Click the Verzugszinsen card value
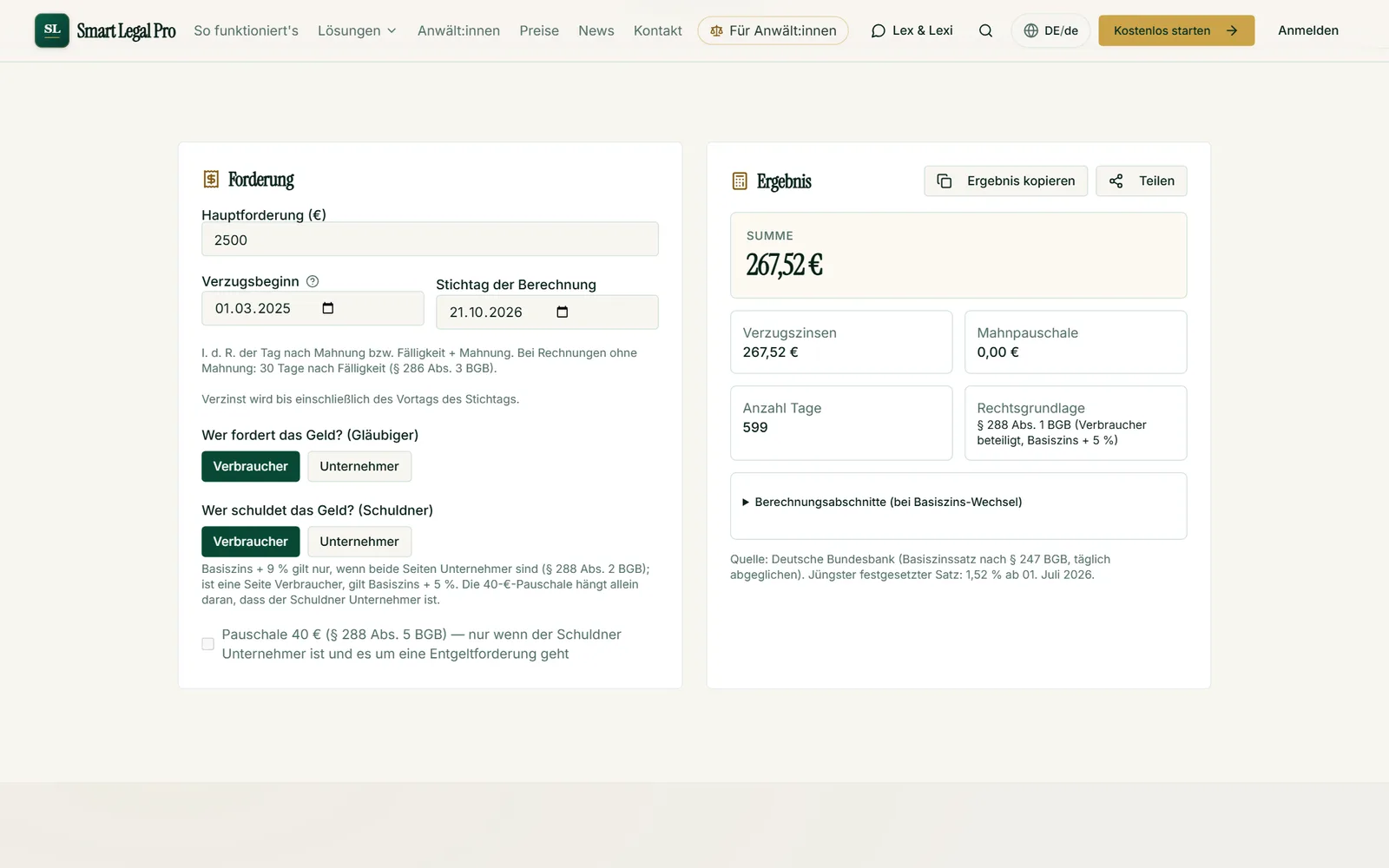 (x=771, y=352)
